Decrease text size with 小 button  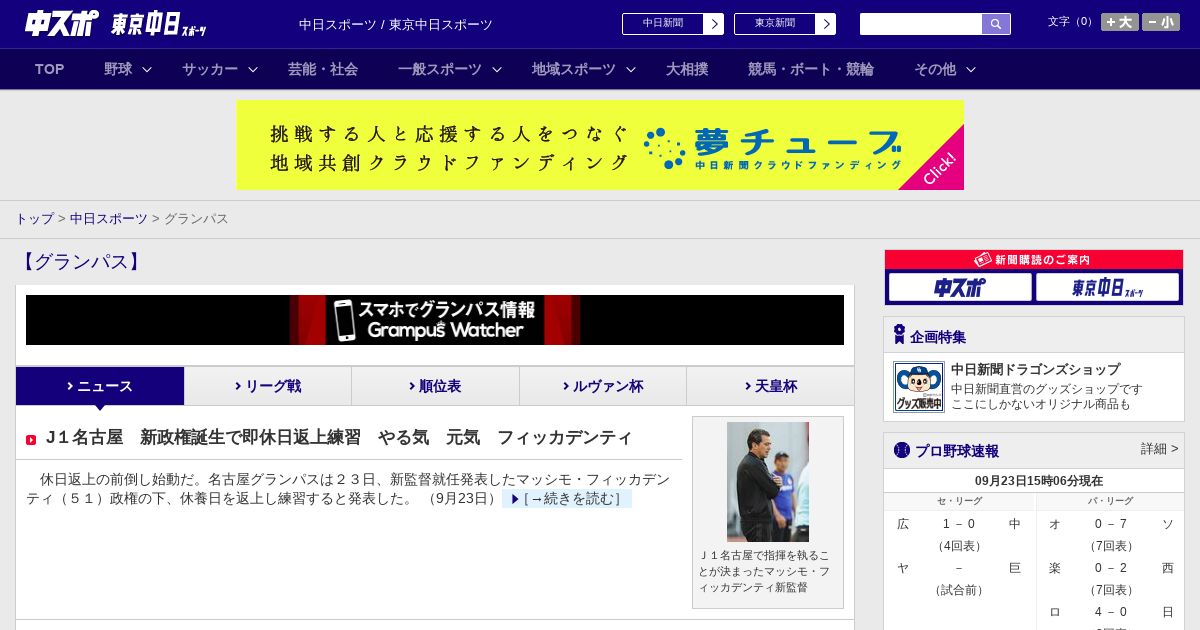tap(1161, 22)
